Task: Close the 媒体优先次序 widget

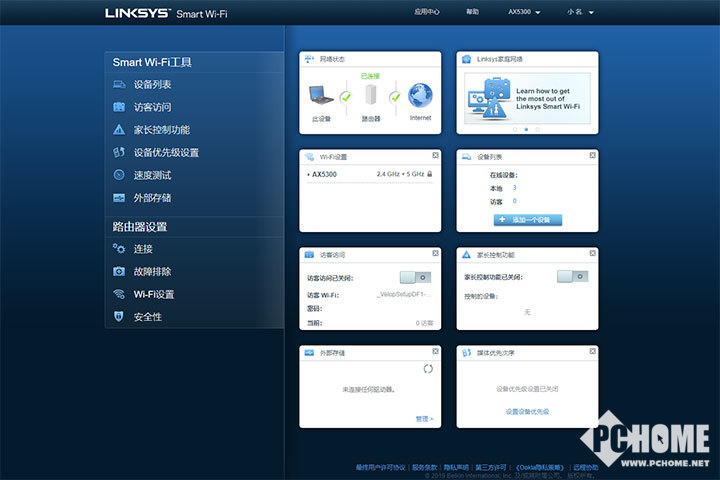Action: pyautogui.click(x=592, y=351)
